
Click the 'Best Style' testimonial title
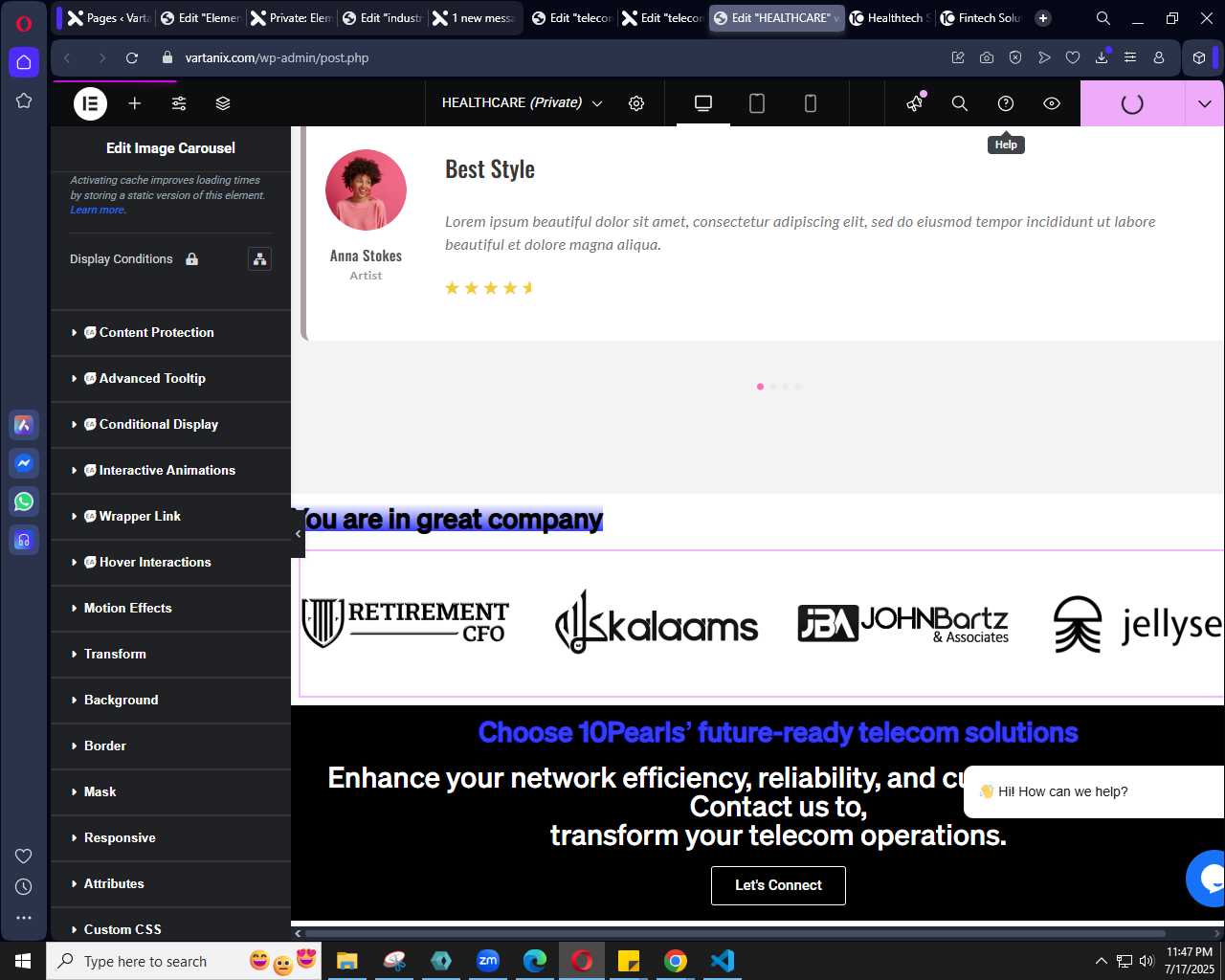pos(490,169)
